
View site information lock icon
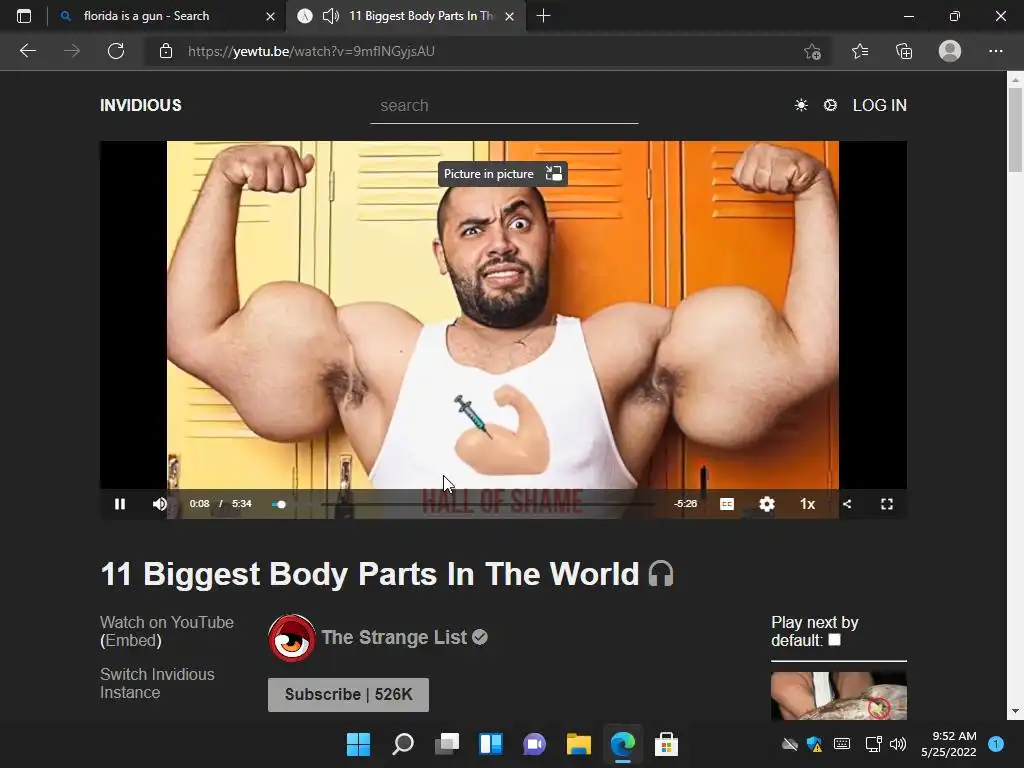(166, 51)
